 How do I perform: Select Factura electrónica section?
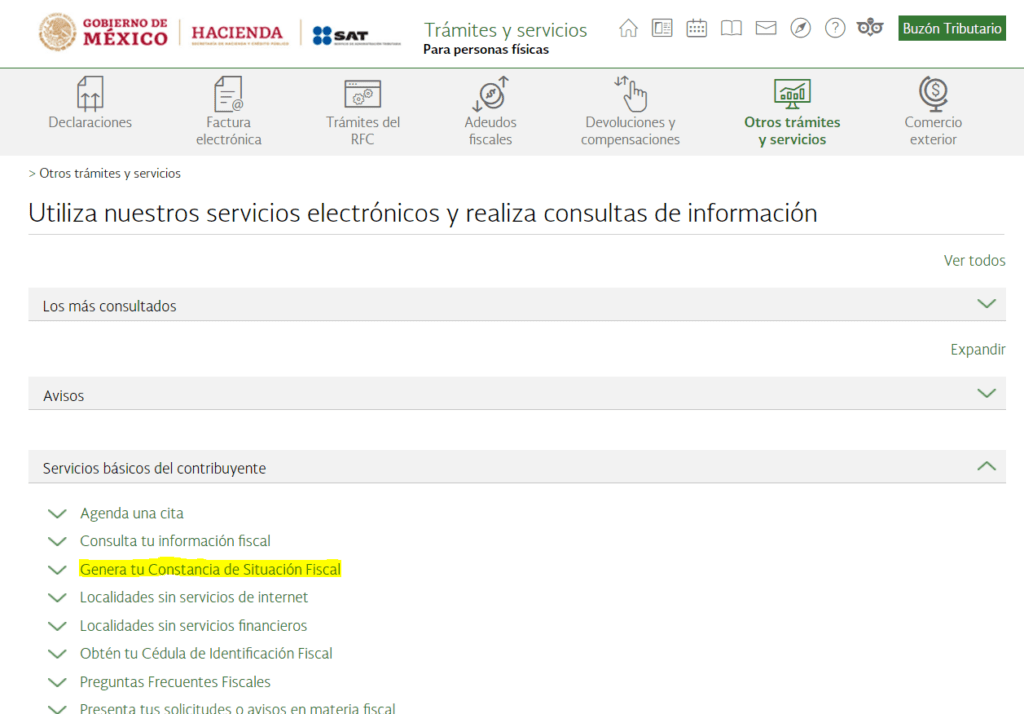point(229,112)
